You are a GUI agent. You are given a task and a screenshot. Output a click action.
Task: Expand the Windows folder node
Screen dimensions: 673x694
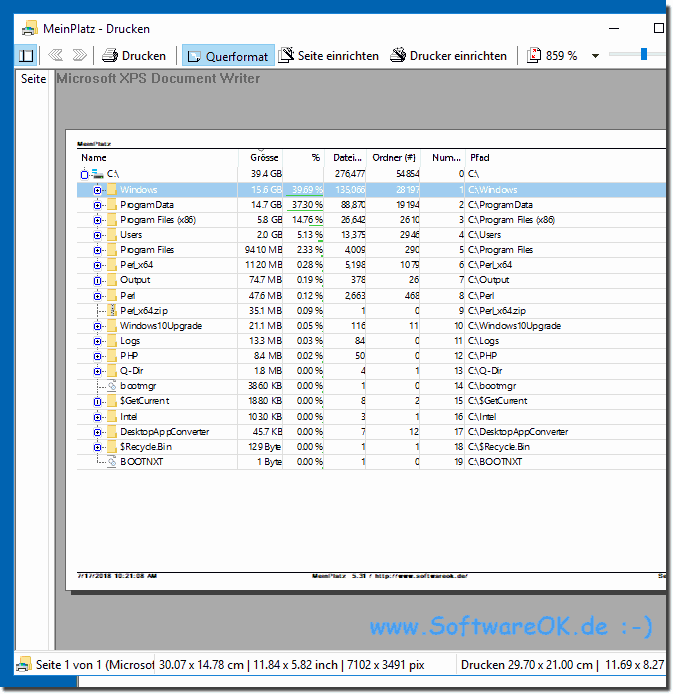pyautogui.click(x=97, y=190)
